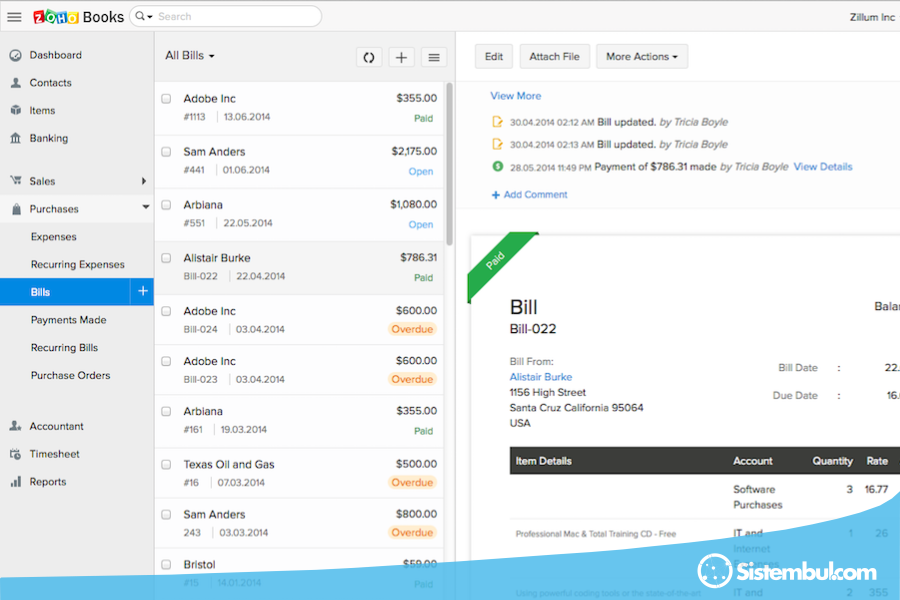The width and height of the screenshot is (900, 600).
Task: Select checkbox for Alistair Burke Bill-022
Action: 166,258
